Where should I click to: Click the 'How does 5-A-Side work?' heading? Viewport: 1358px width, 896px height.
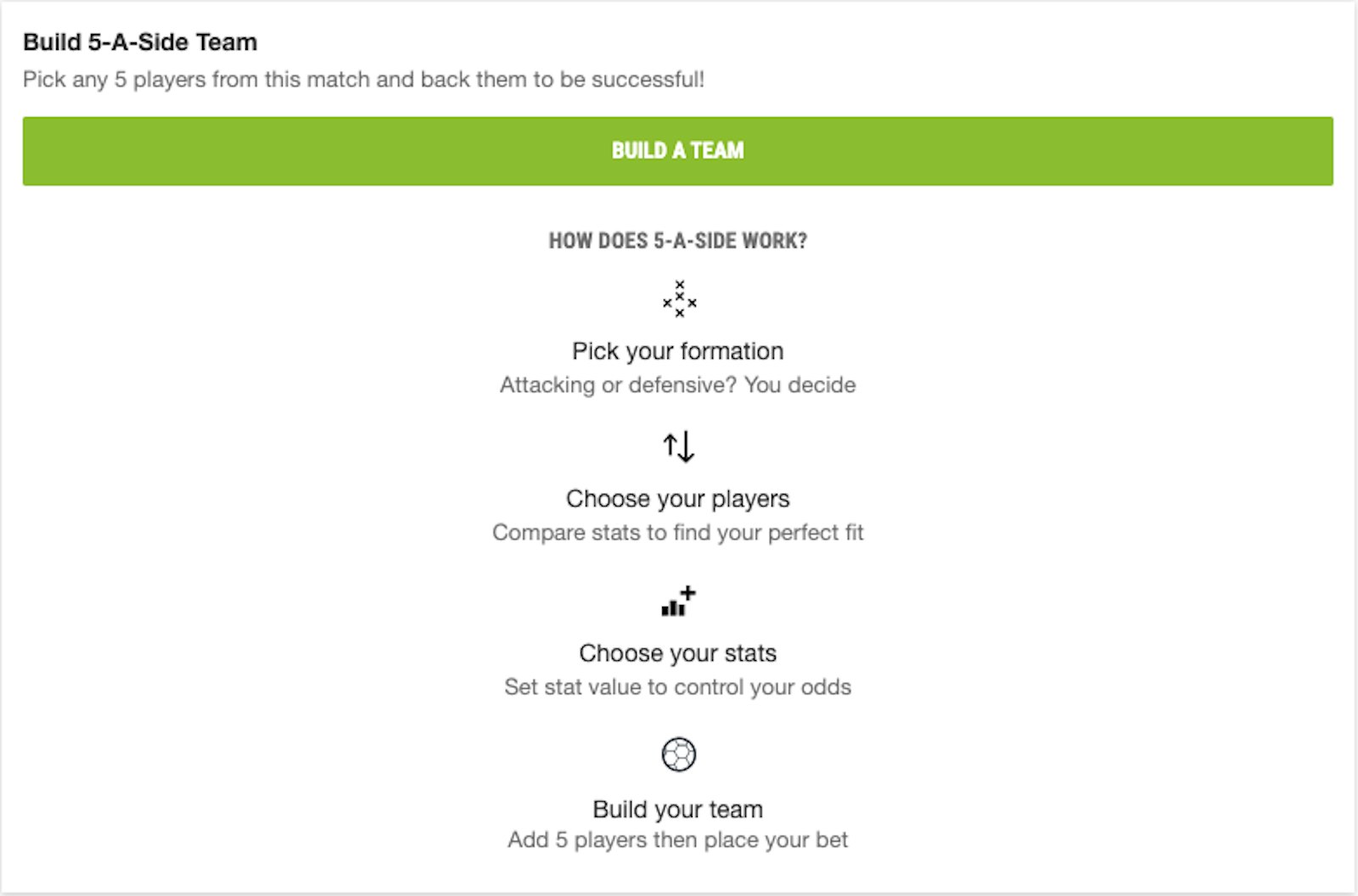coord(677,241)
